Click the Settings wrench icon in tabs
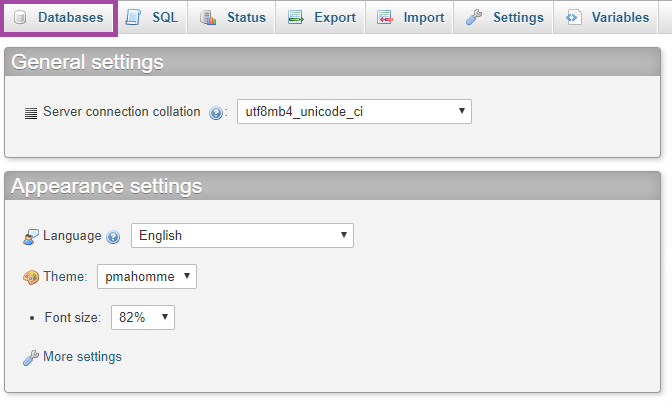 [475, 18]
